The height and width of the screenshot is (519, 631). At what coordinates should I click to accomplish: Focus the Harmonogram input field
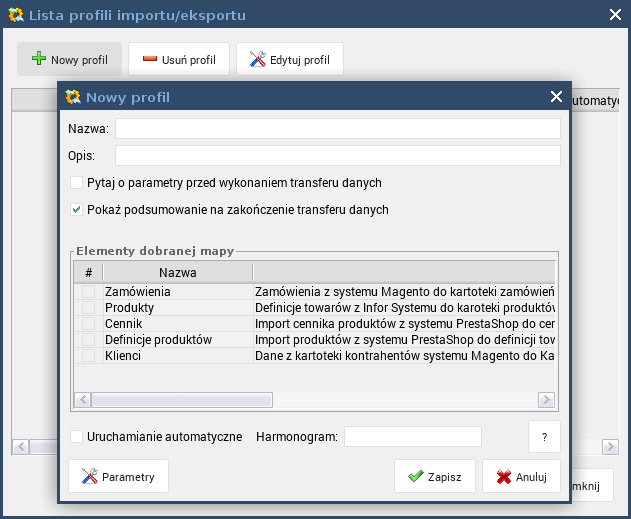(412, 437)
